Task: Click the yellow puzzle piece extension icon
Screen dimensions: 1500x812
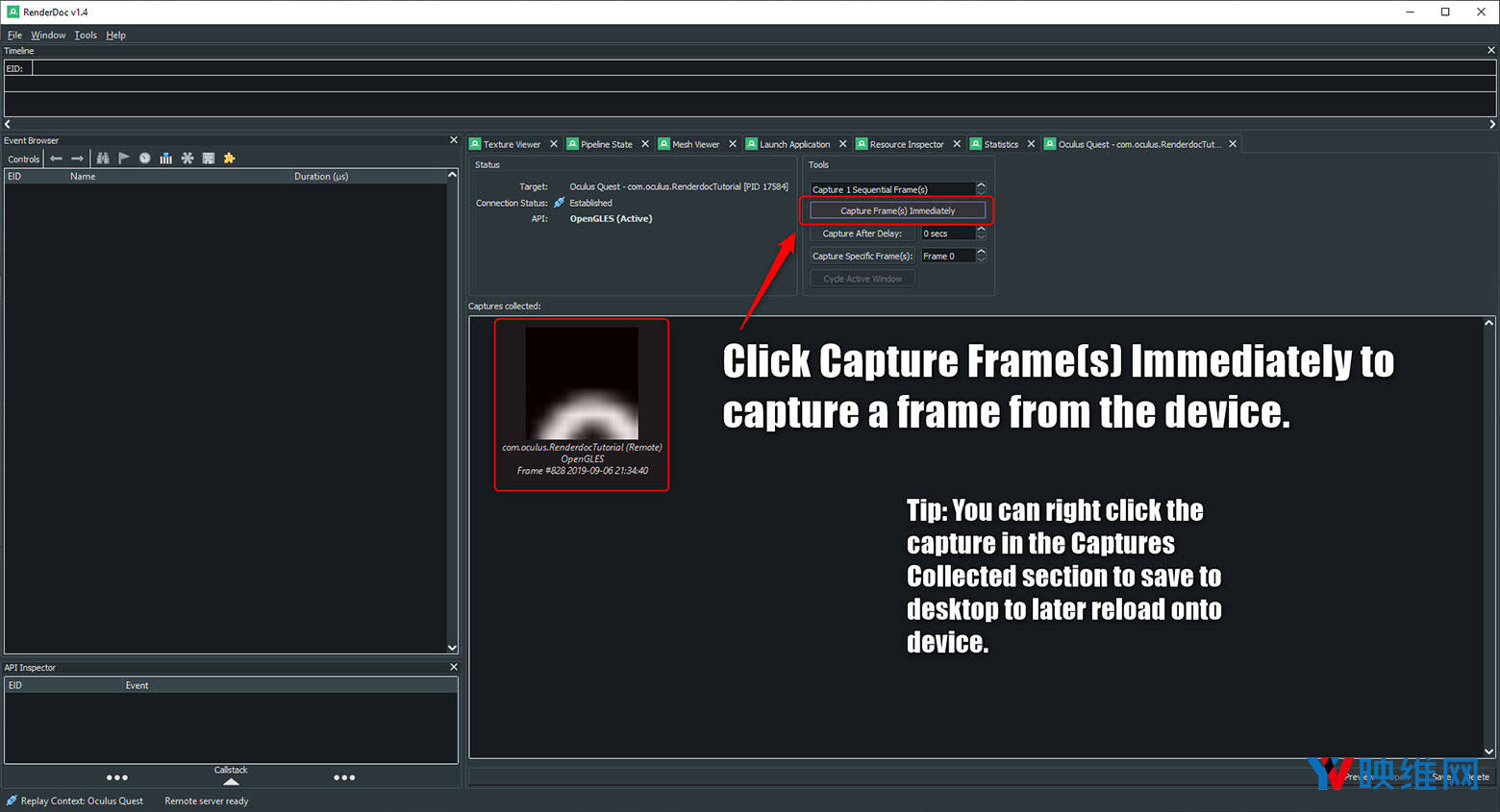Action: pyautogui.click(x=230, y=159)
